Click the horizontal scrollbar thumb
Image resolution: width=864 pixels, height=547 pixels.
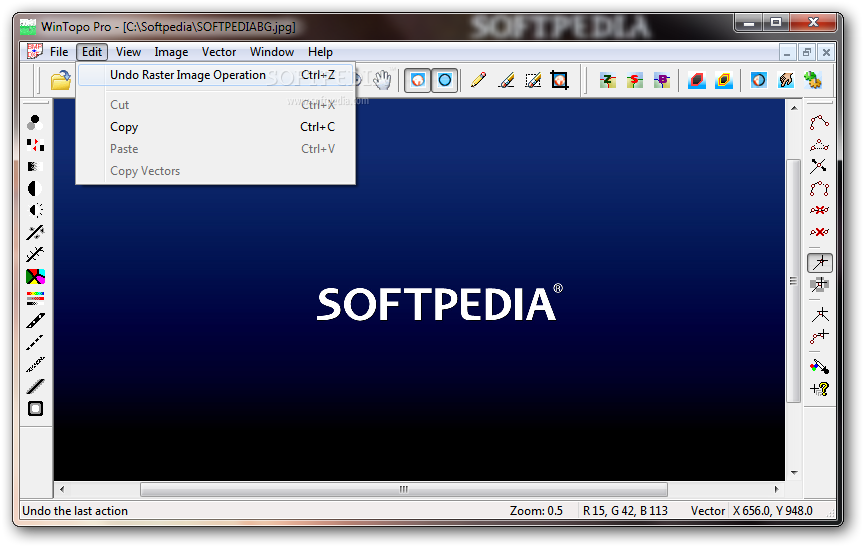click(404, 489)
